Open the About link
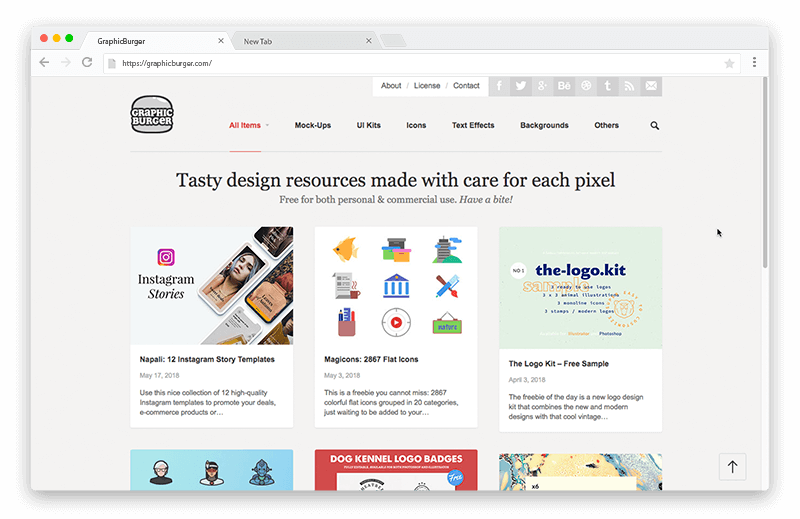Image resolution: width=800 pixels, height=519 pixels. tap(391, 86)
